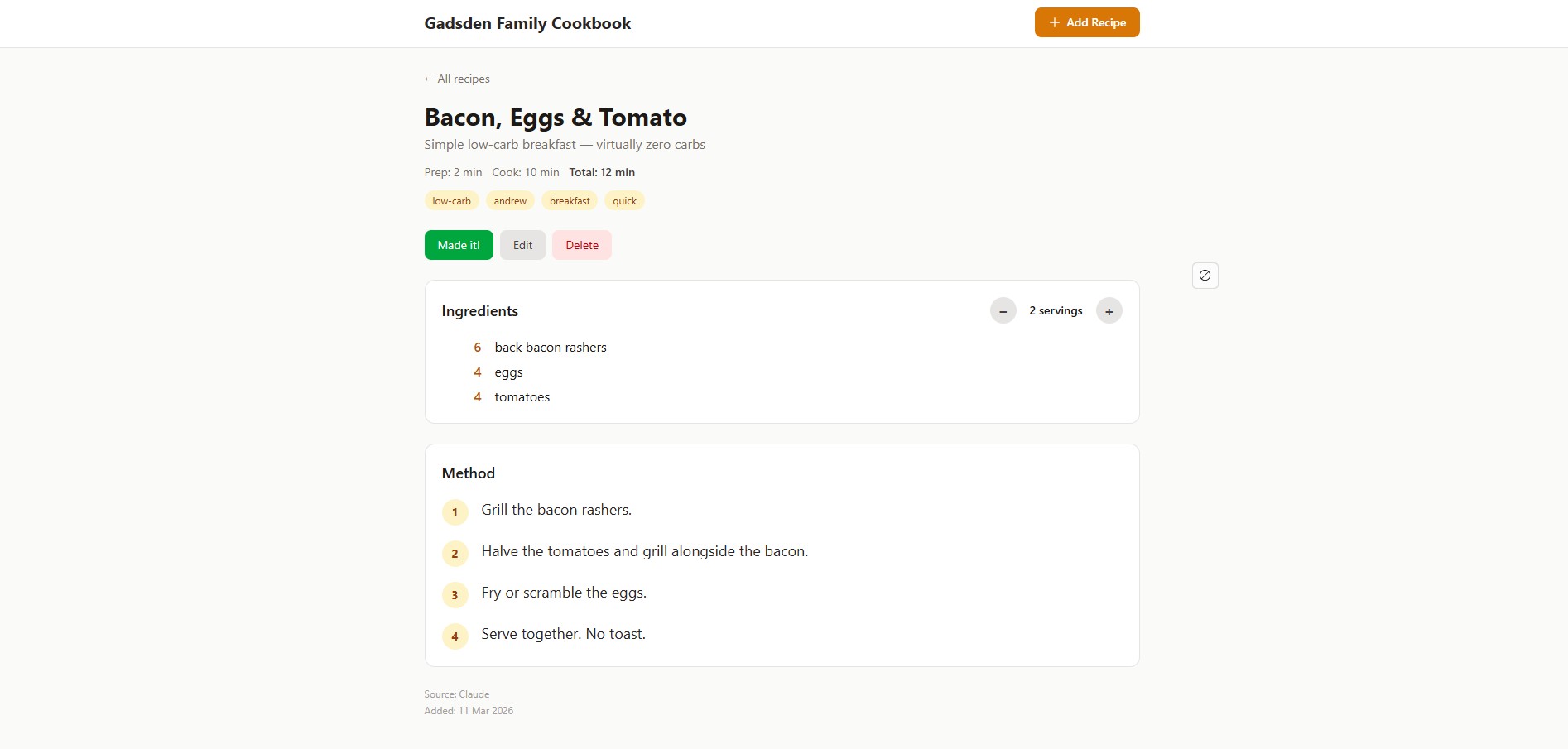
Task: Toggle the breakfast tag
Action: pos(569,200)
